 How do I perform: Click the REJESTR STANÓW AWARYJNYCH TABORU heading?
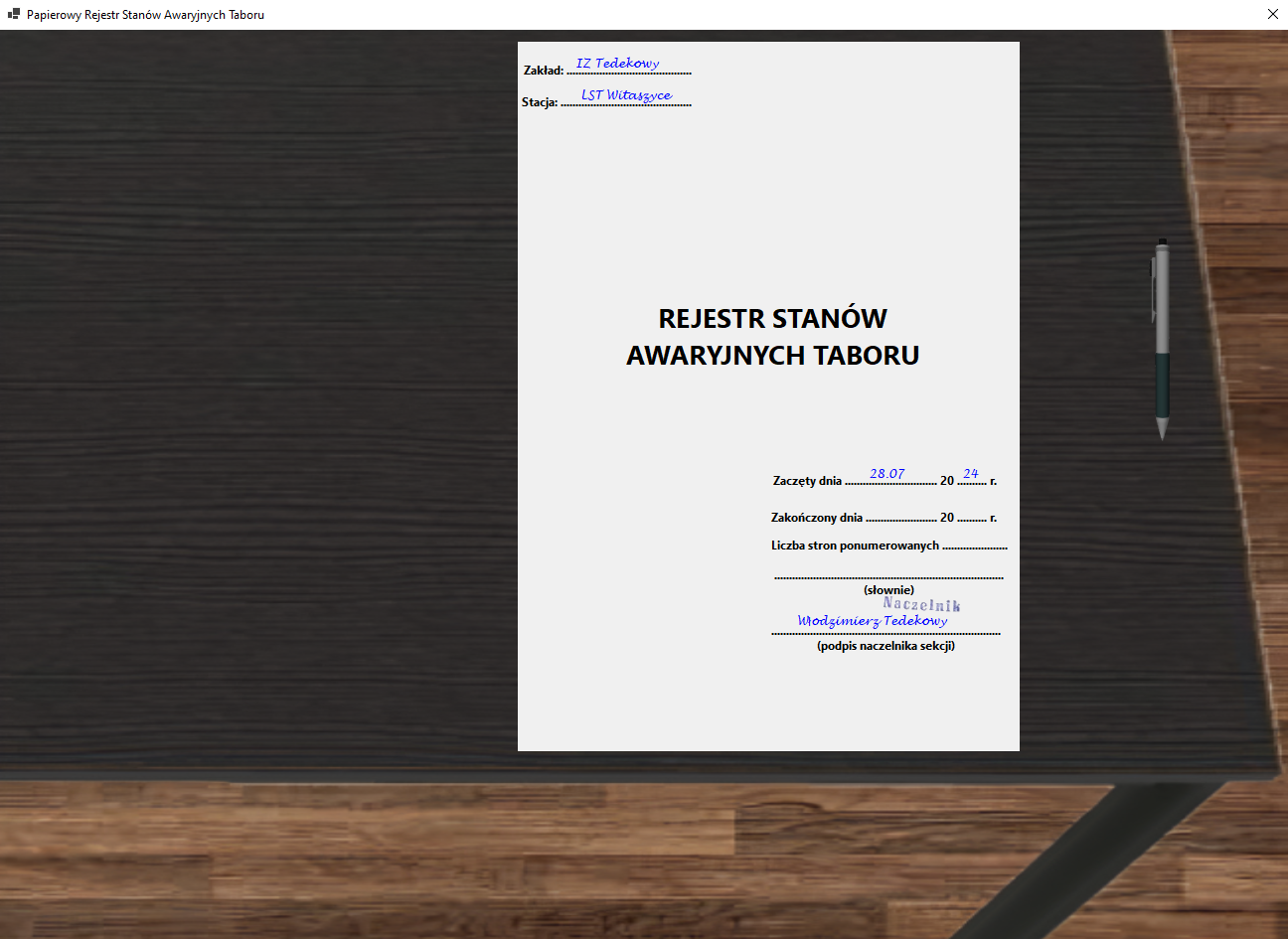pyautogui.click(x=772, y=337)
